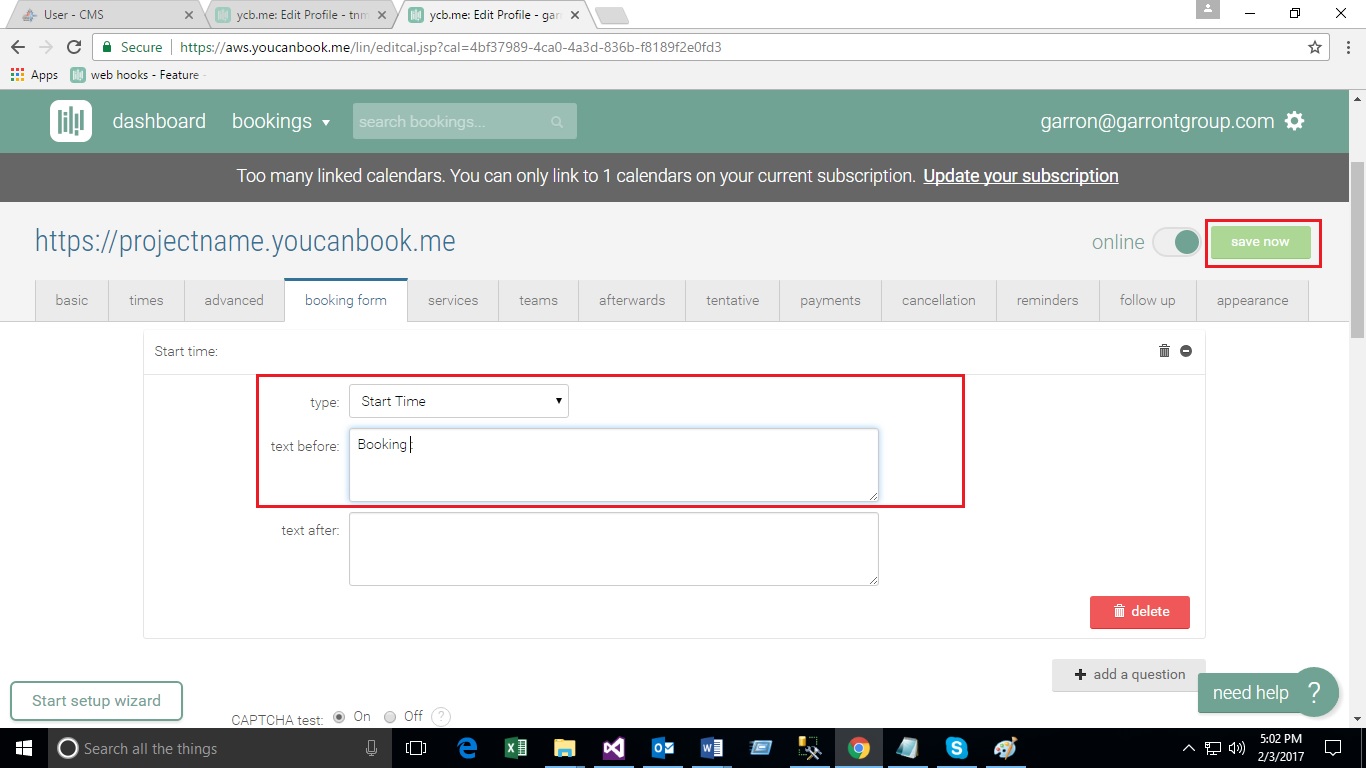The height and width of the screenshot is (768, 1366).
Task: Bookmark the page with the star icon
Action: tap(1315, 47)
